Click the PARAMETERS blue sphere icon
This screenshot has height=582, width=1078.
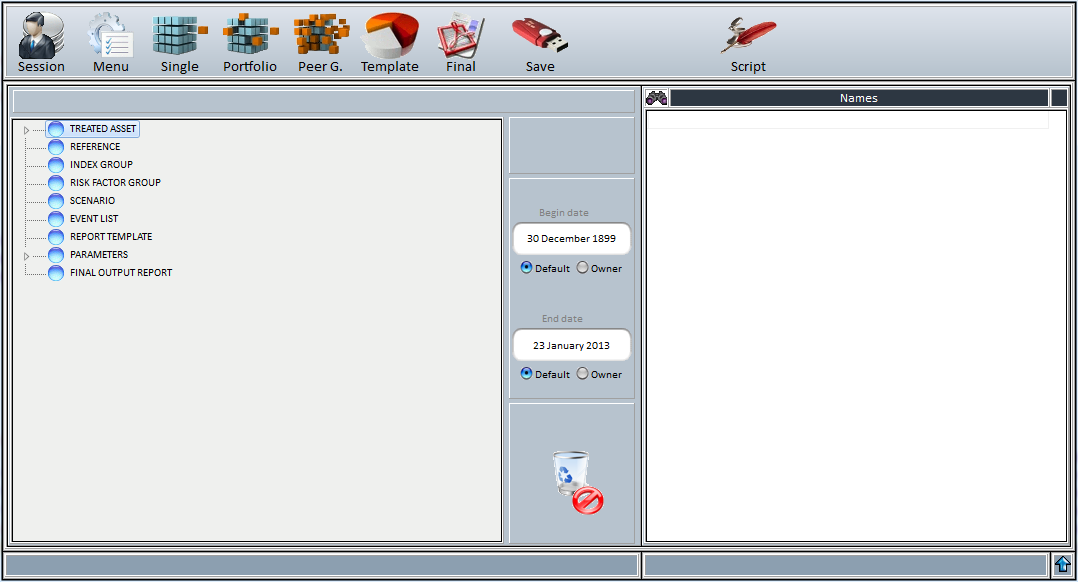(56, 254)
